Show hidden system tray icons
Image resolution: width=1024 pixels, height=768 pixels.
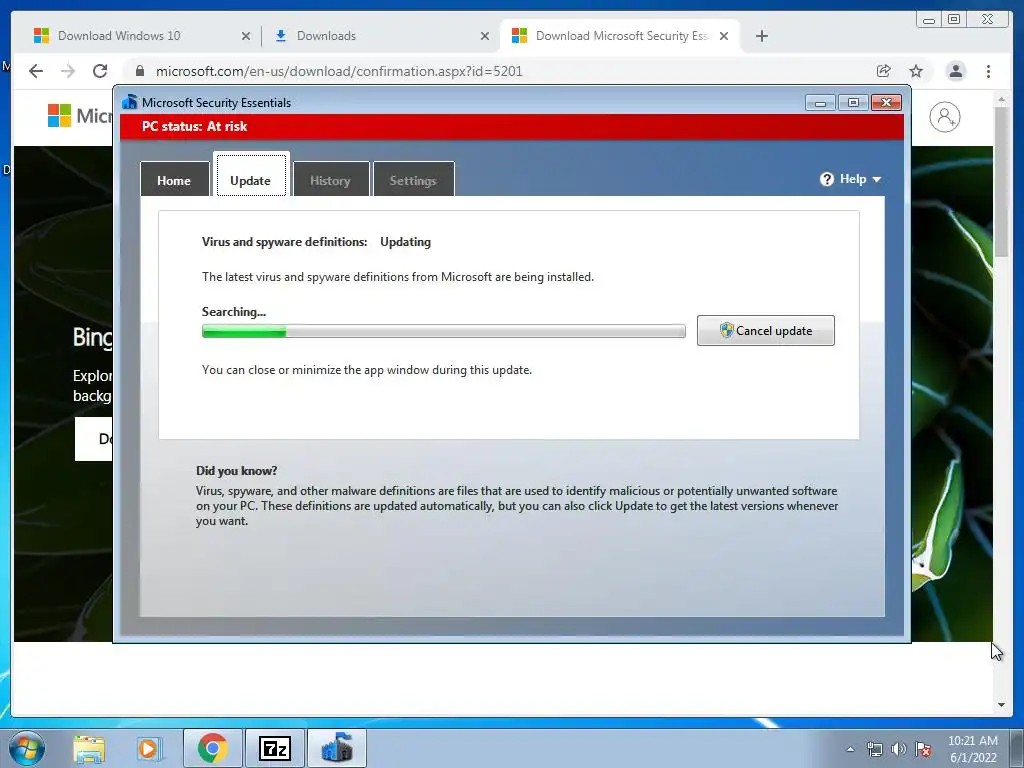(x=850, y=749)
